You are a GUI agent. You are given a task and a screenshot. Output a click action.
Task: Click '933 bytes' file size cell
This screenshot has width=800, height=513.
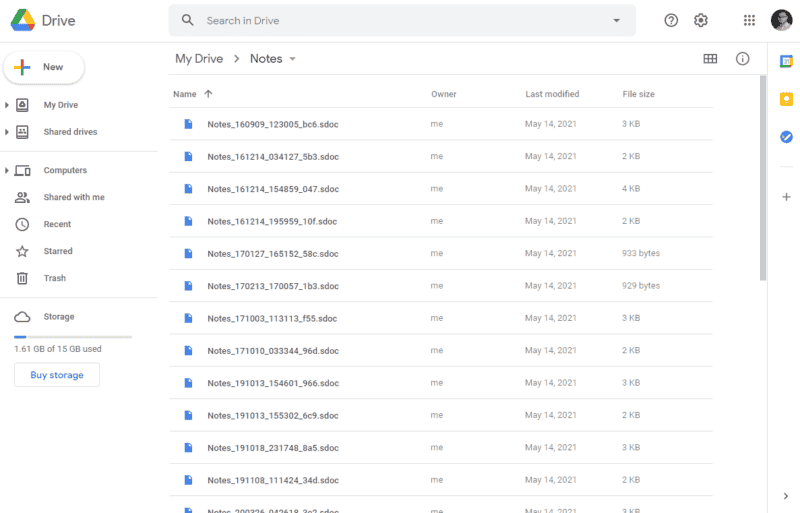point(641,253)
